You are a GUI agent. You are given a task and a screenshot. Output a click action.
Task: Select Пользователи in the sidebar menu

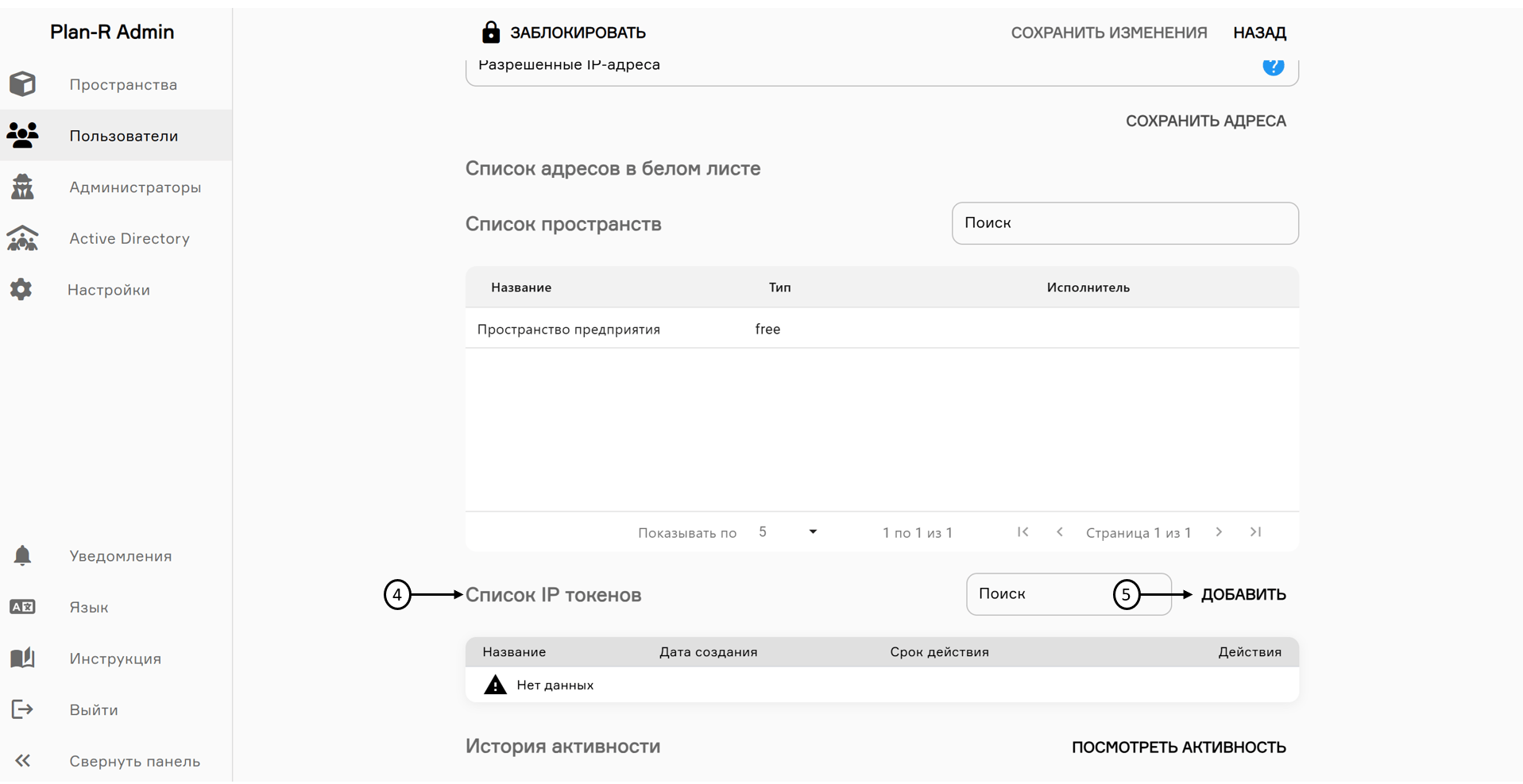pos(123,135)
